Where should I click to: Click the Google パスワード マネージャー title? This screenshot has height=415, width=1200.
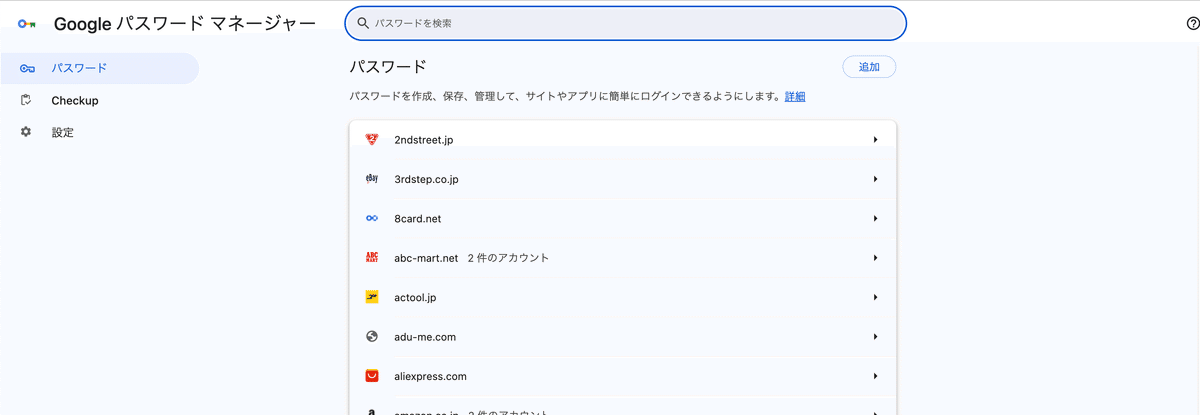point(184,23)
